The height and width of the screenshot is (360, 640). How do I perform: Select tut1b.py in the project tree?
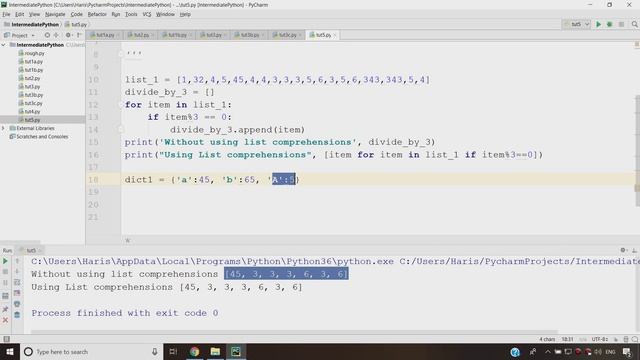pos(31,70)
